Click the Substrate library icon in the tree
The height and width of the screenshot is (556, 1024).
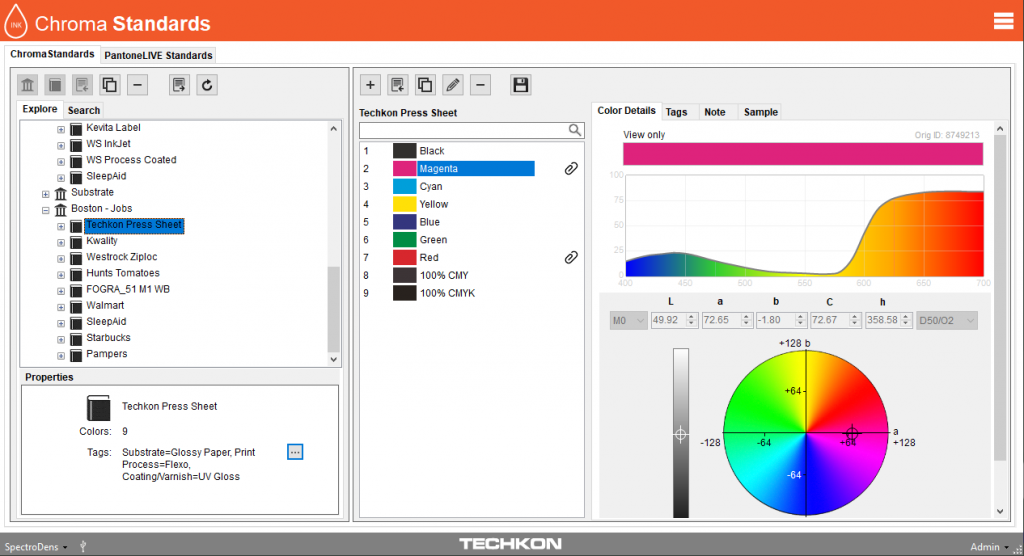click(x=61, y=193)
